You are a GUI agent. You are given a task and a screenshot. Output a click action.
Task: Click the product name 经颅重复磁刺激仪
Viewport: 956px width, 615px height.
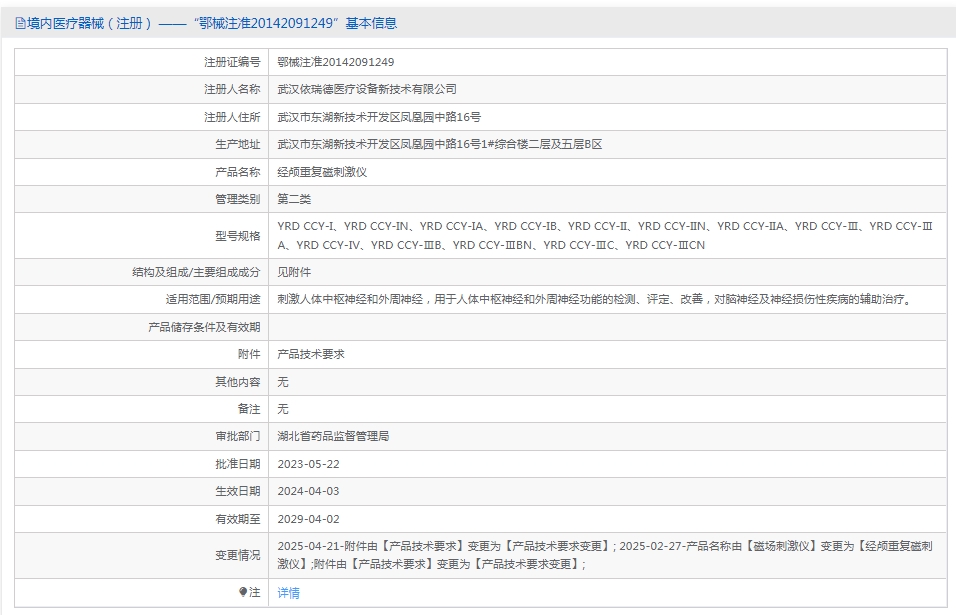coord(322,172)
